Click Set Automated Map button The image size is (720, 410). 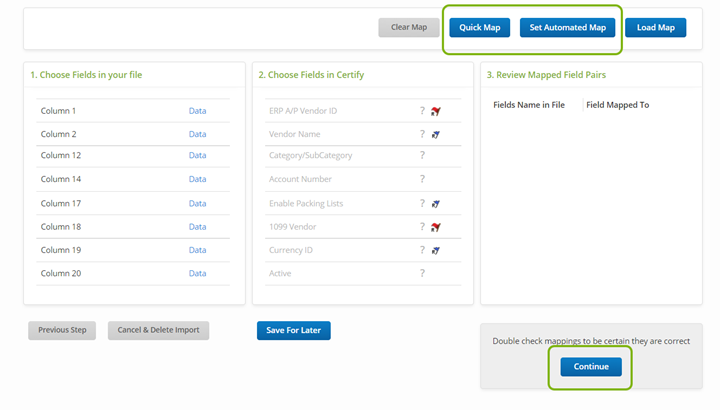(x=567, y=28)
